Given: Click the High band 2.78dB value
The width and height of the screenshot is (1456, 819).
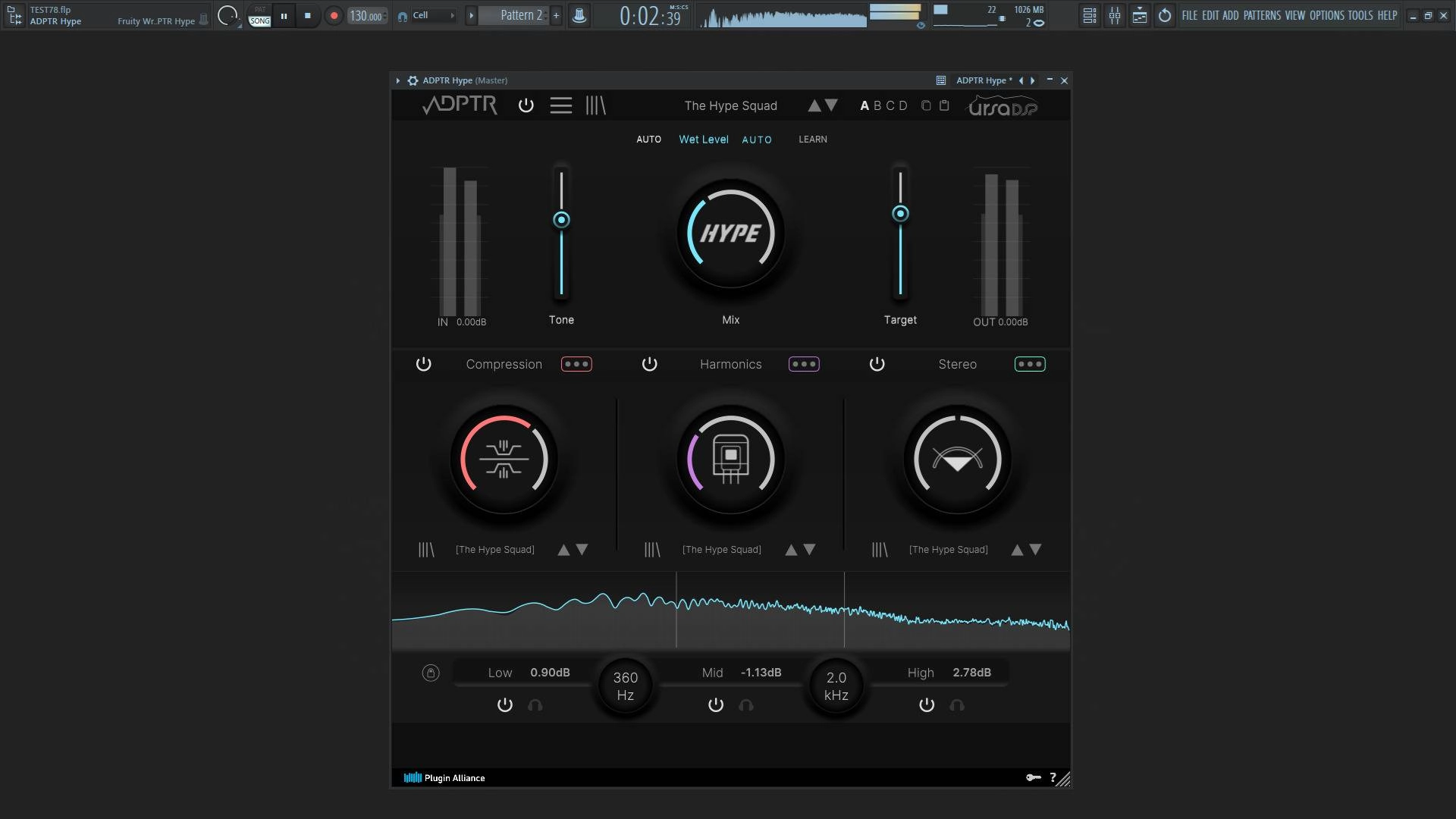Looking at the screenshot, I should click(971, 673).
